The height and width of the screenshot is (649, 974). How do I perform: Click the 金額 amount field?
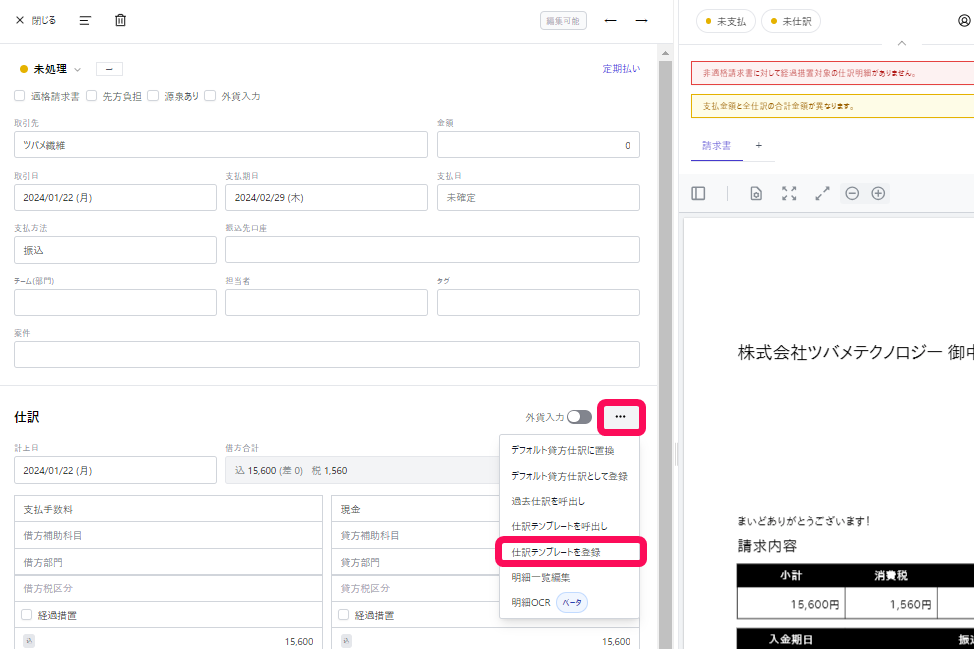pyautogui.click(x=538, y=145)
